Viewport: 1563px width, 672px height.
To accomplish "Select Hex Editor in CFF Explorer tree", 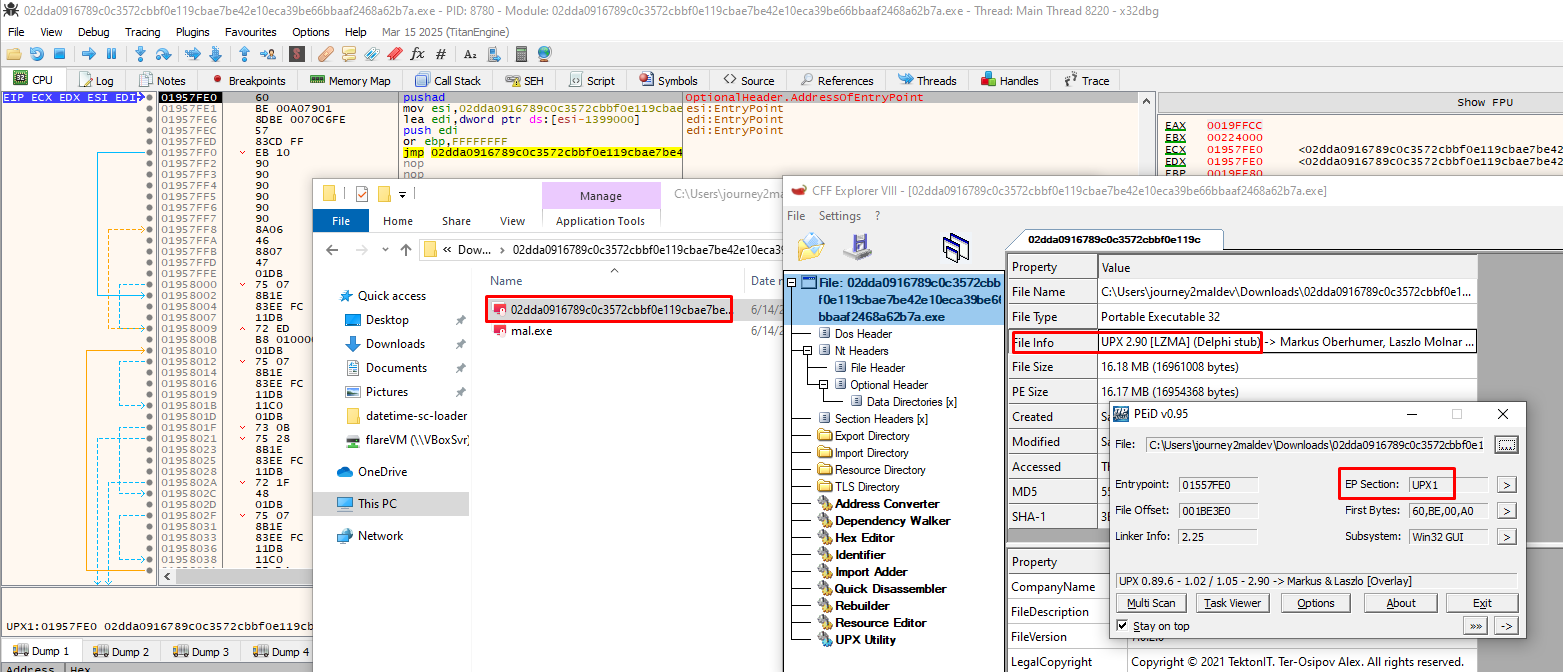I will click(863, 538).
